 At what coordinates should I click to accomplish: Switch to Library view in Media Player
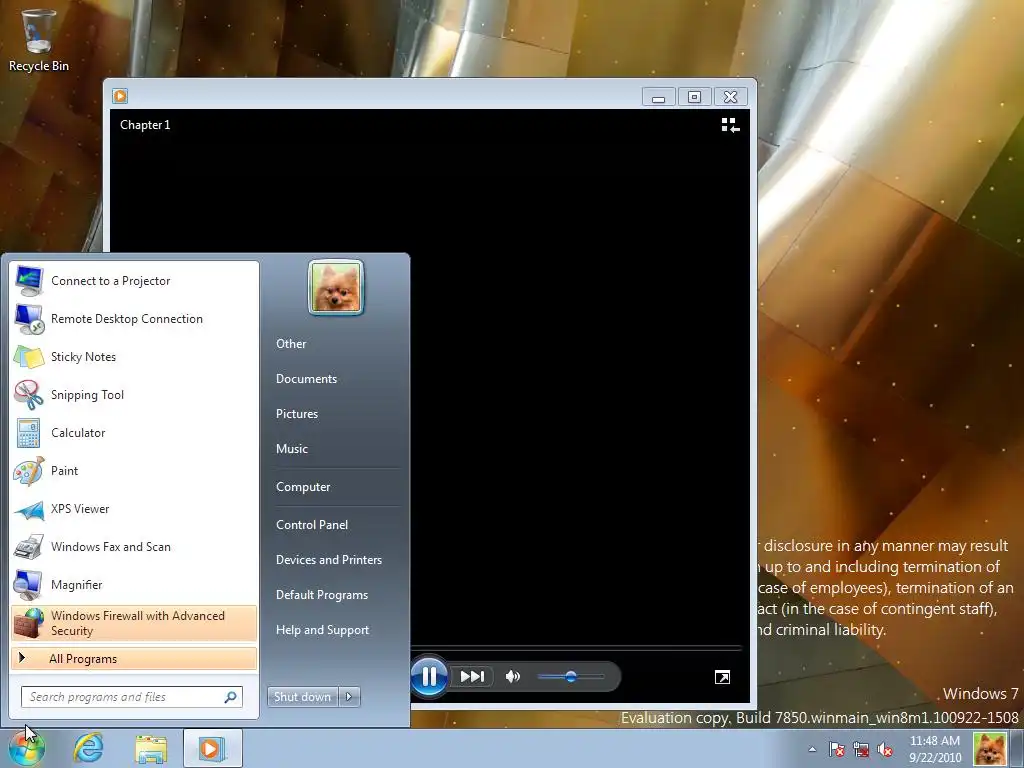[730, 125]
